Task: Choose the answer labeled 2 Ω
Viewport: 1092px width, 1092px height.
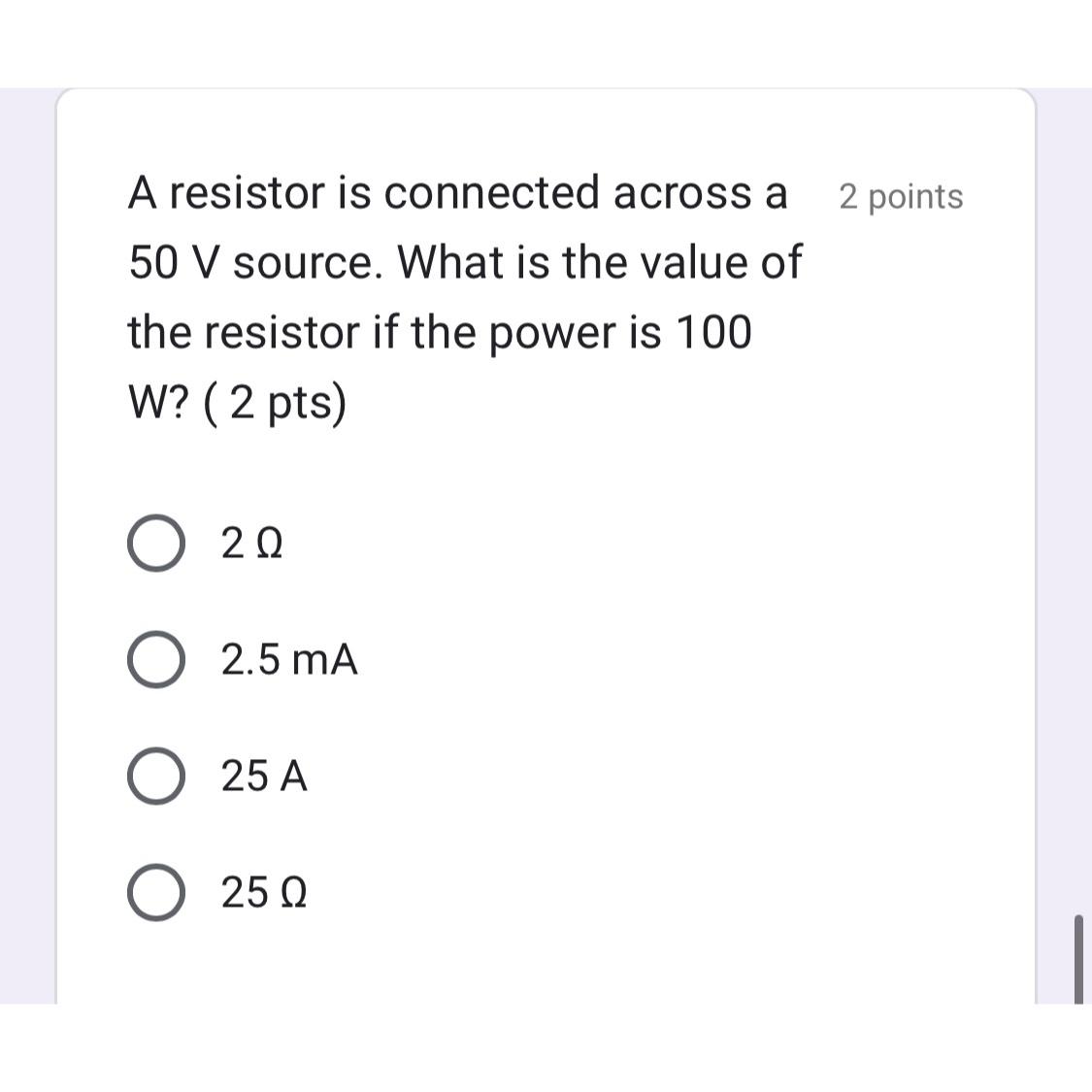Action: point(250,544)
